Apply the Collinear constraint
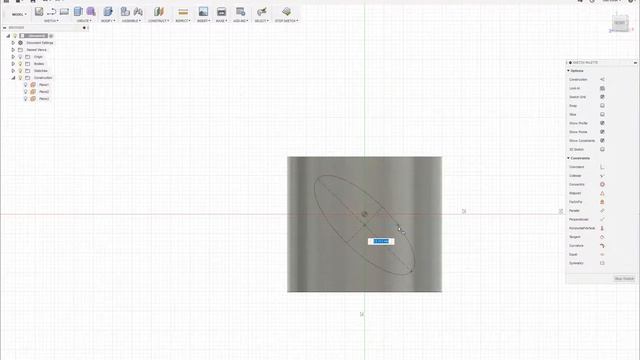The width and height of the screenshot is (640, 360). coord(602,176)
